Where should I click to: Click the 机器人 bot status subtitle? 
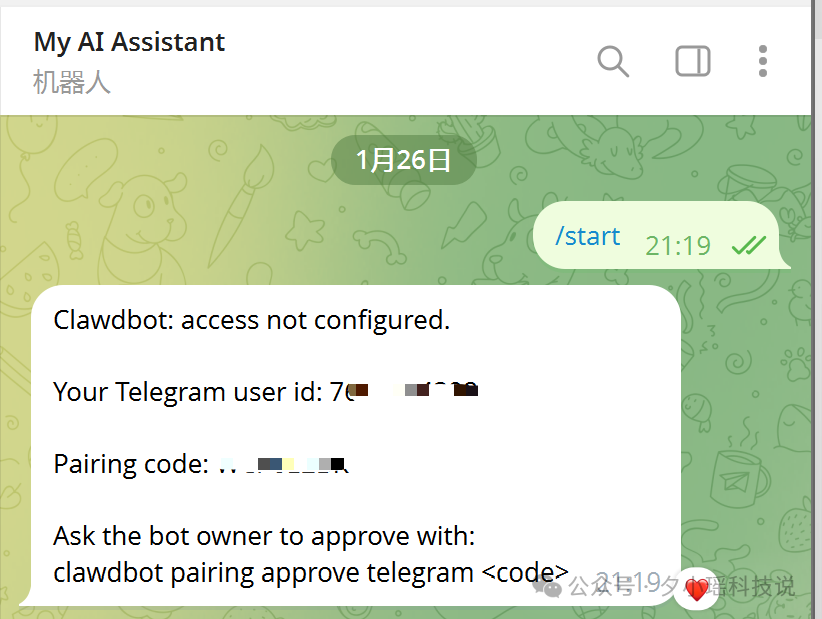[x=72, y=82]
